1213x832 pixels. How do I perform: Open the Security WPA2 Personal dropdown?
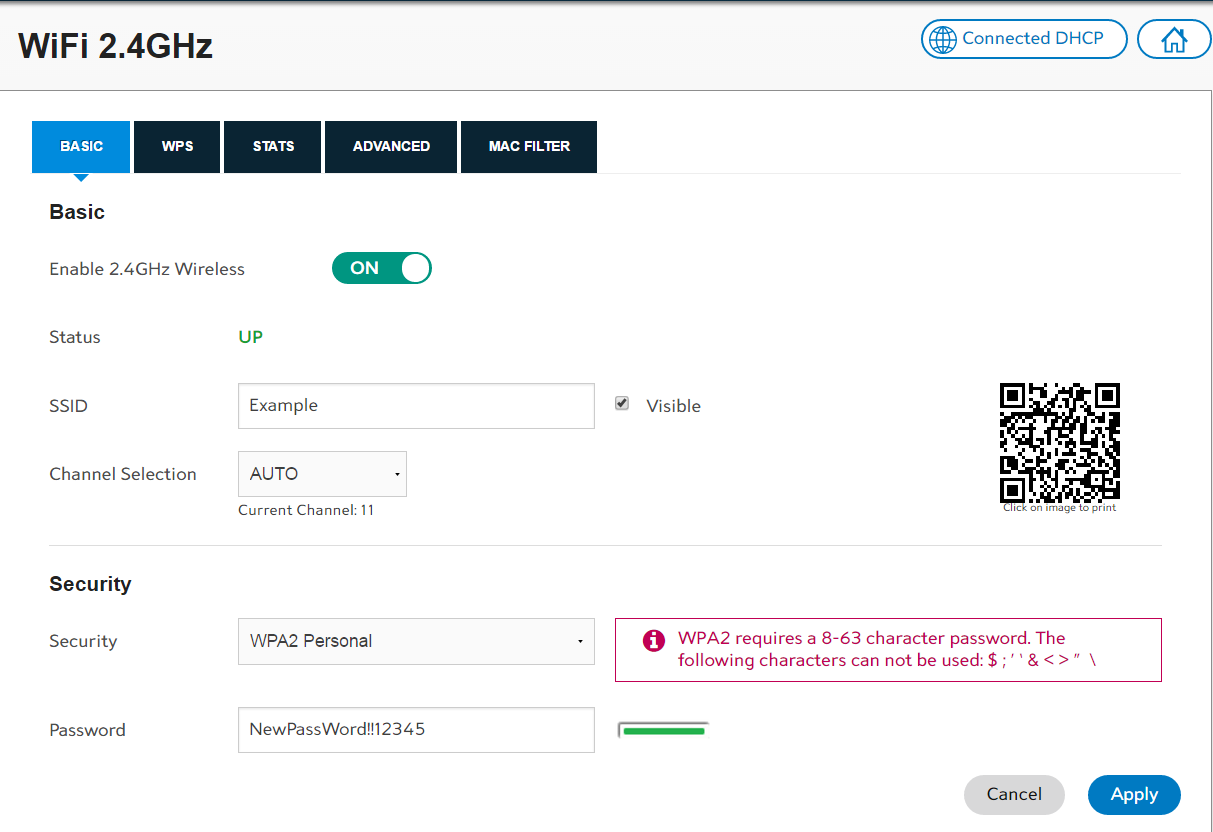coord(416,641)
